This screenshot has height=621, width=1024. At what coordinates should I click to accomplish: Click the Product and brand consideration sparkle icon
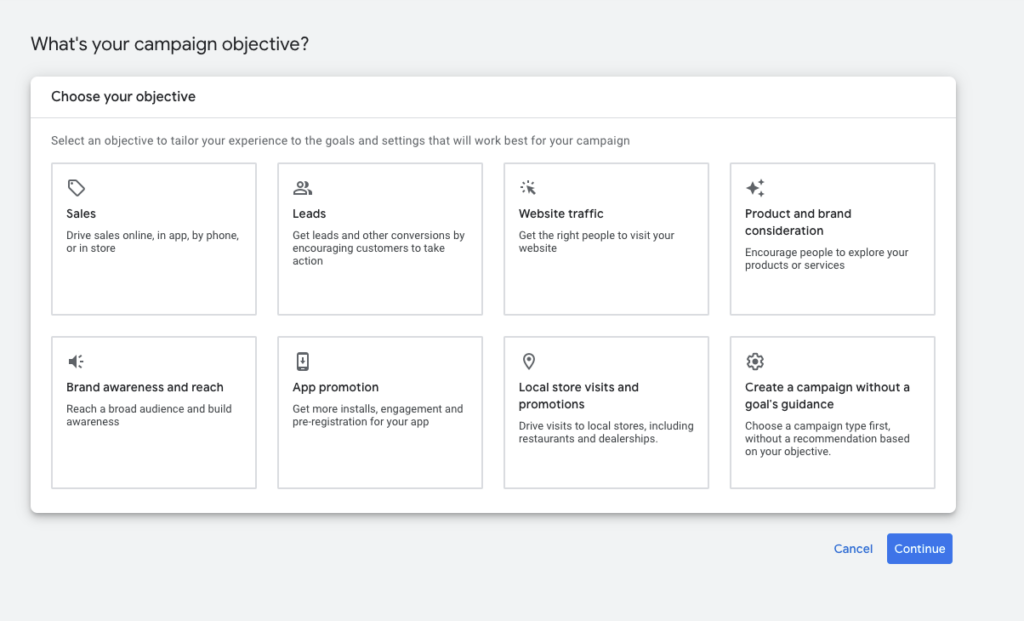point(755,186)
